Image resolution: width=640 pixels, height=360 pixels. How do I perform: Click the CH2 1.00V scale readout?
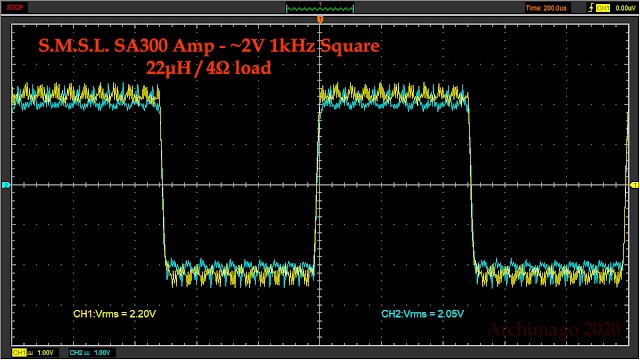click(x=102, y=353)
